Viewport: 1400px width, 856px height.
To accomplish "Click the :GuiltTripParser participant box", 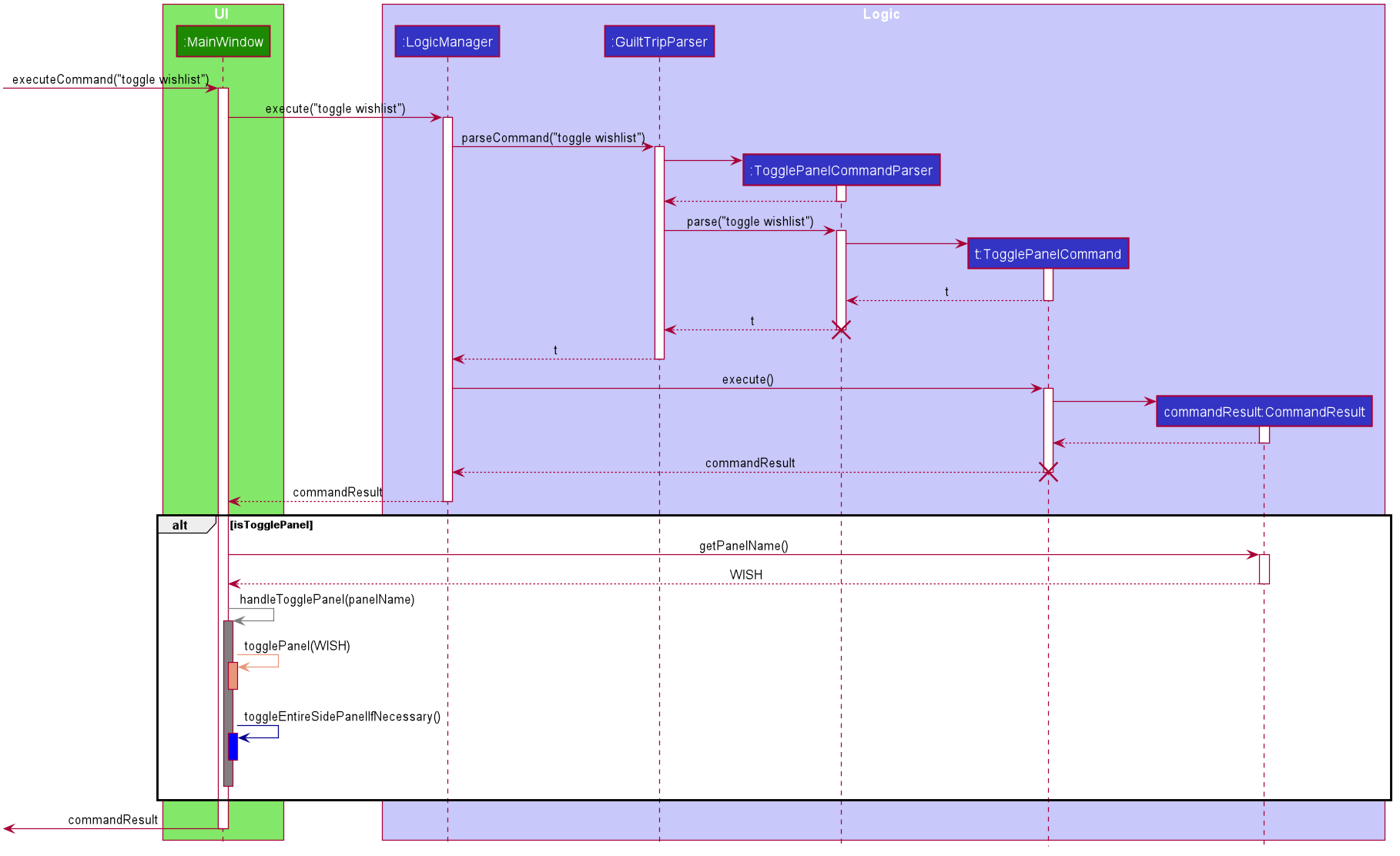I will [x=659, y=42].
